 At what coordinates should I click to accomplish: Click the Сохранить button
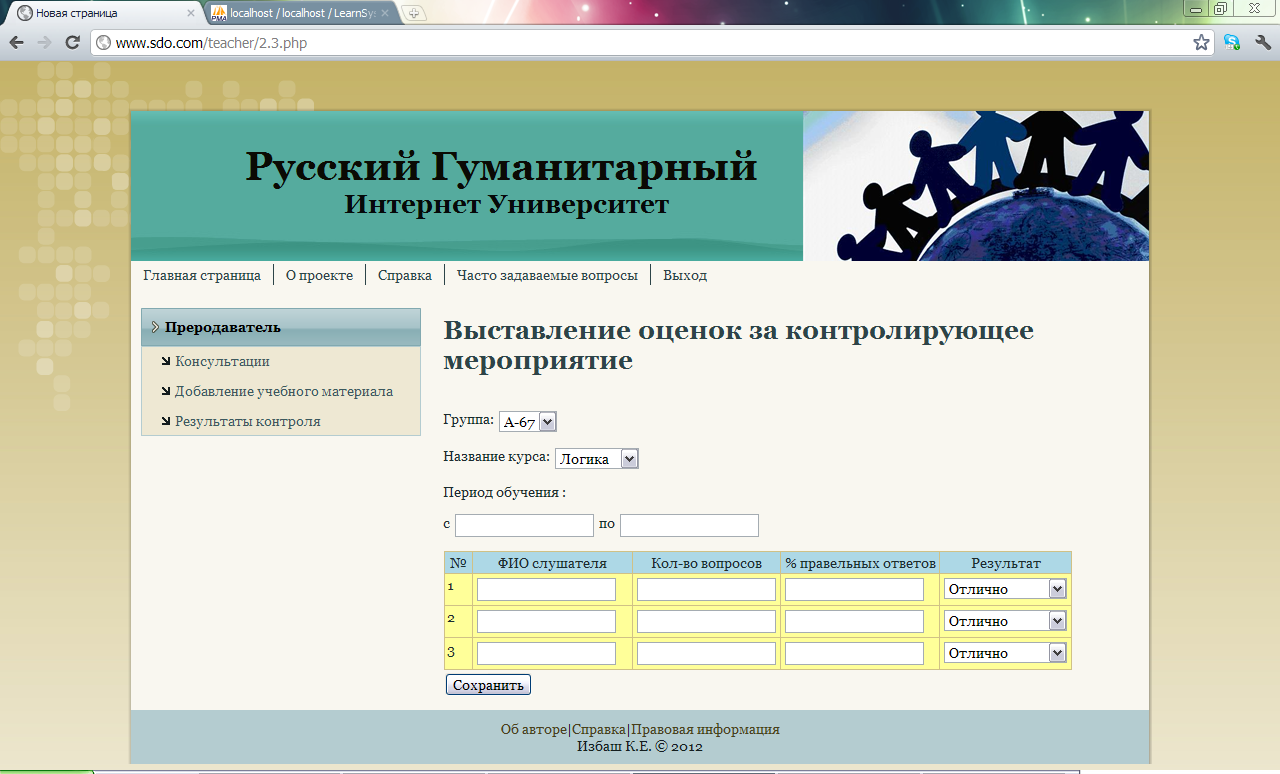pos(488,685)
